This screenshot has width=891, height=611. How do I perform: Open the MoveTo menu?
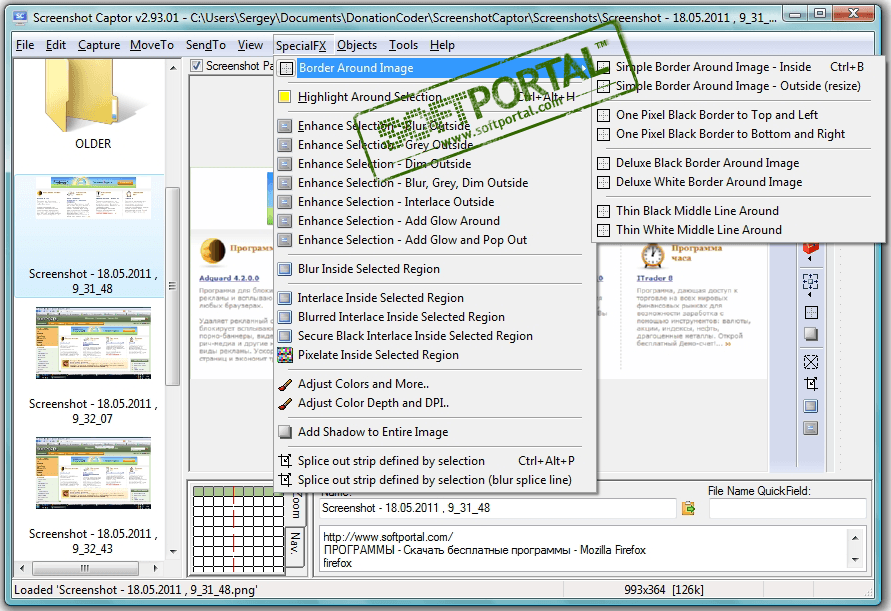tap(152, 45)
